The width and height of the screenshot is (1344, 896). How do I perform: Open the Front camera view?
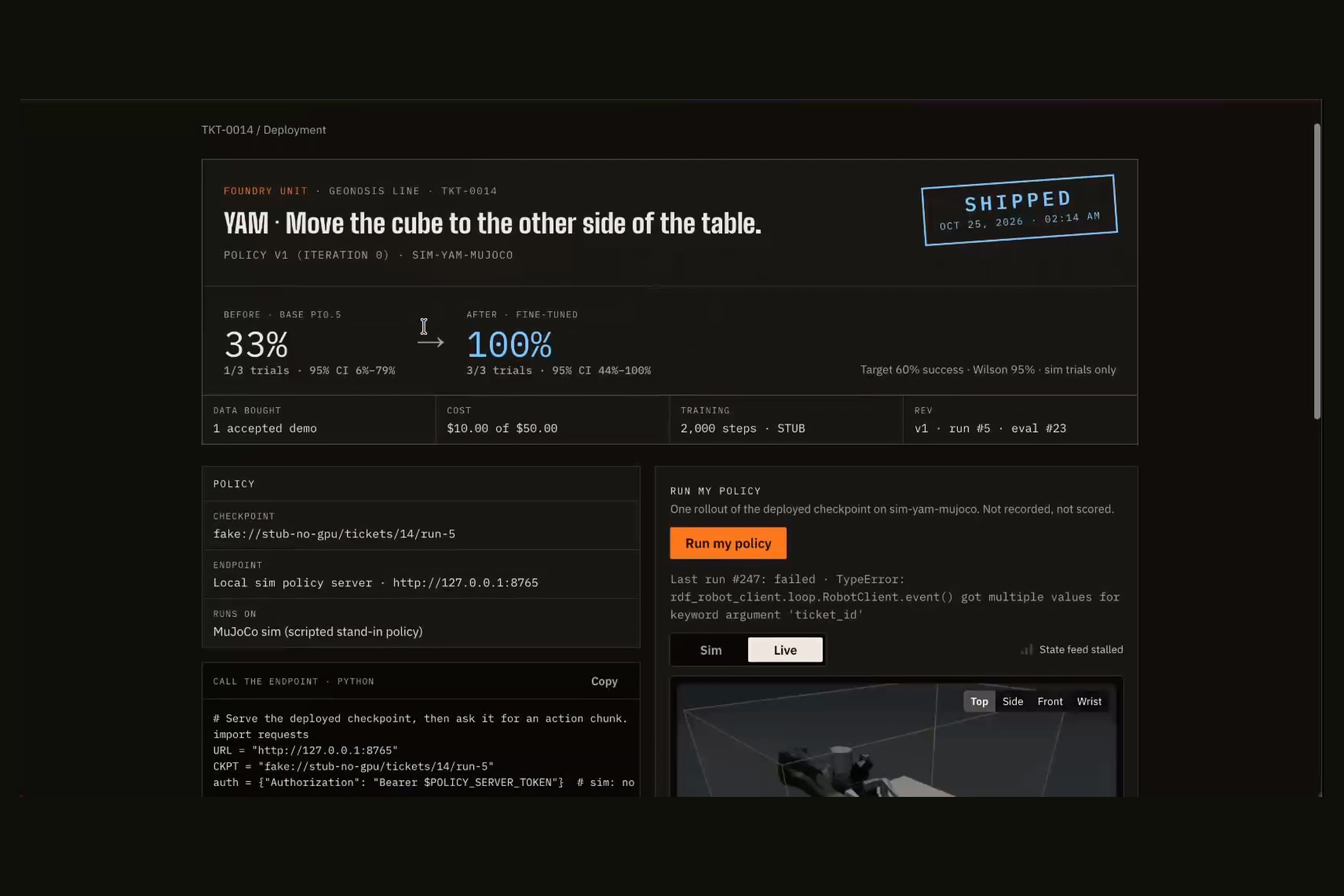pyautogui.click(x=1049, y=701)
